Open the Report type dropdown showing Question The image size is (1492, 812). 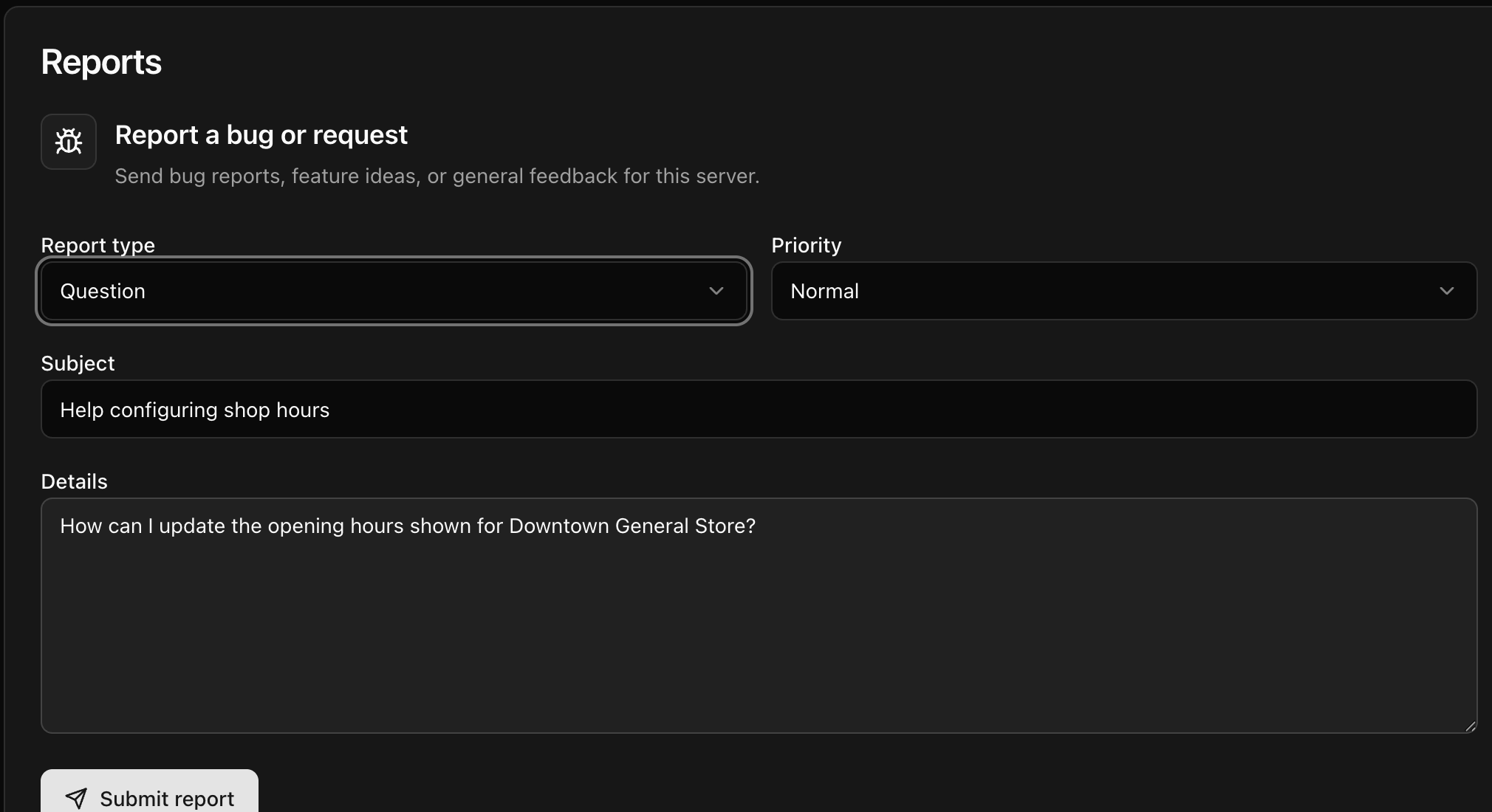tap(394, 291)
